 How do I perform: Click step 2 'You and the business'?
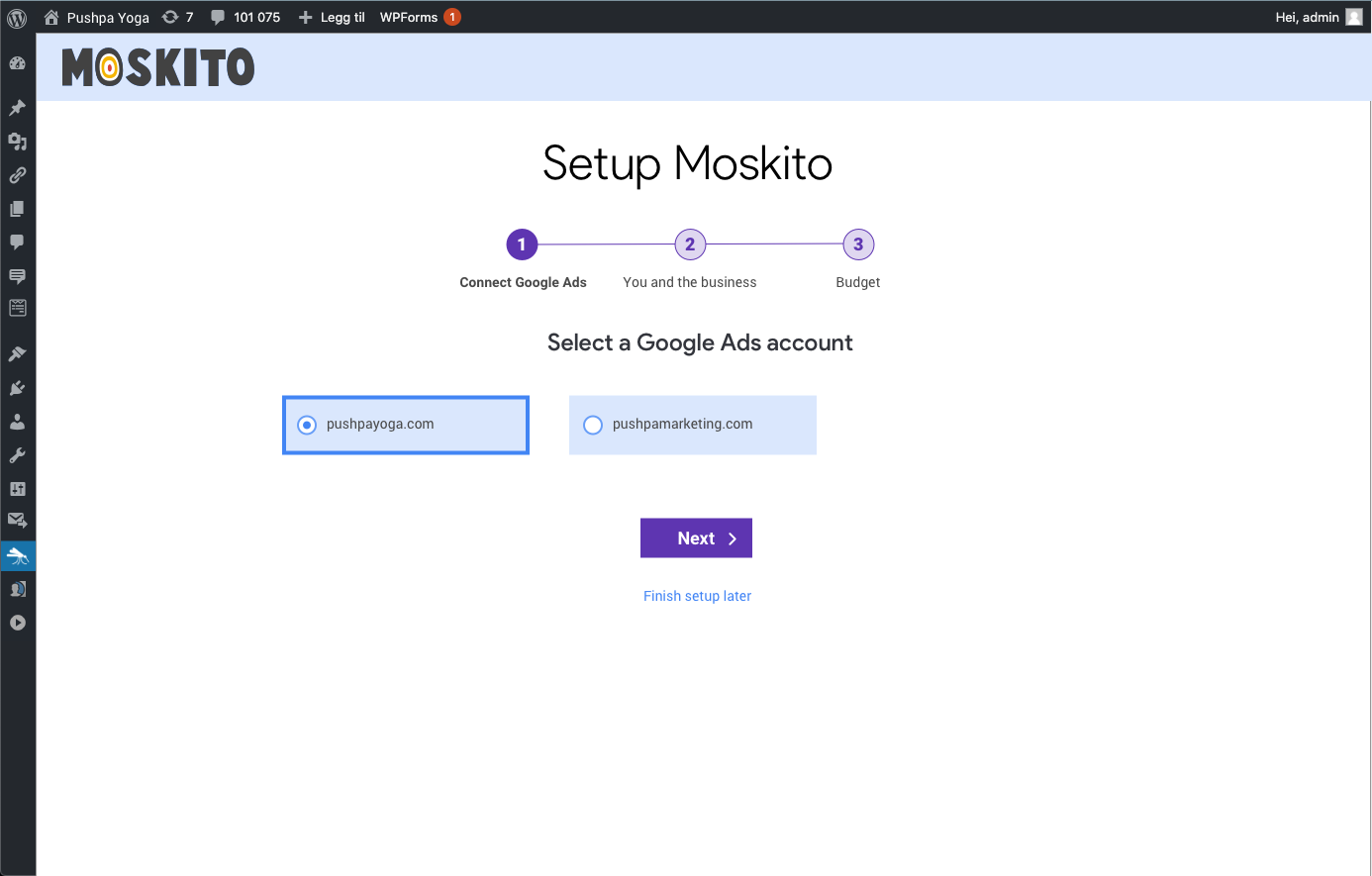click(690, 244)
